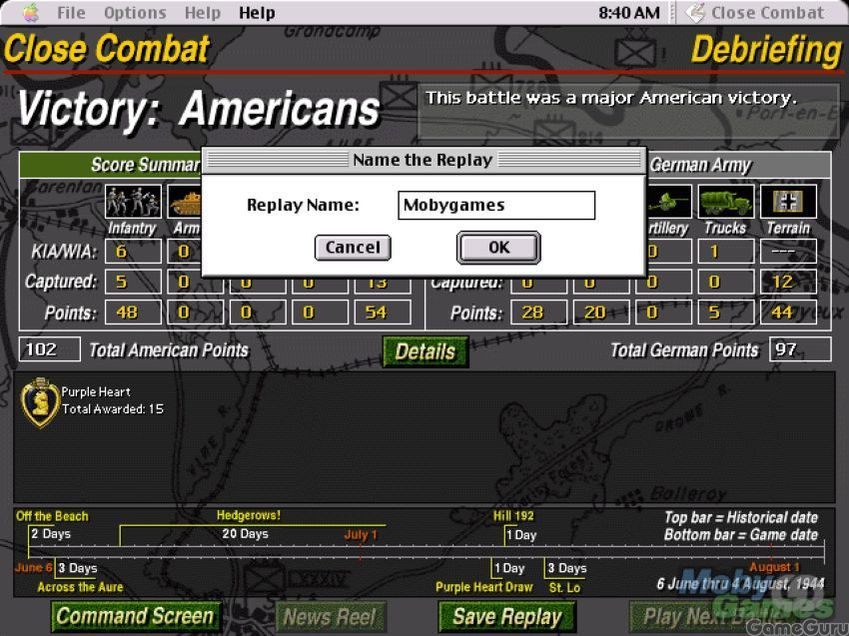Viewport: 849px width, 636px height.
Task: Click the News Reel button
Action: (330, 617)
